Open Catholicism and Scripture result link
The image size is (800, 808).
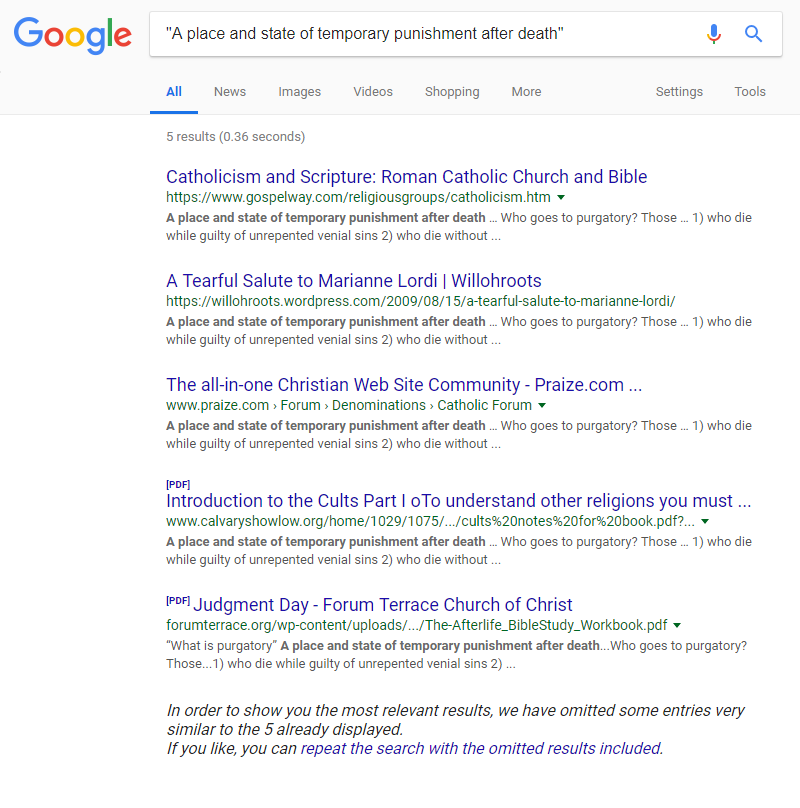(406, 177)
